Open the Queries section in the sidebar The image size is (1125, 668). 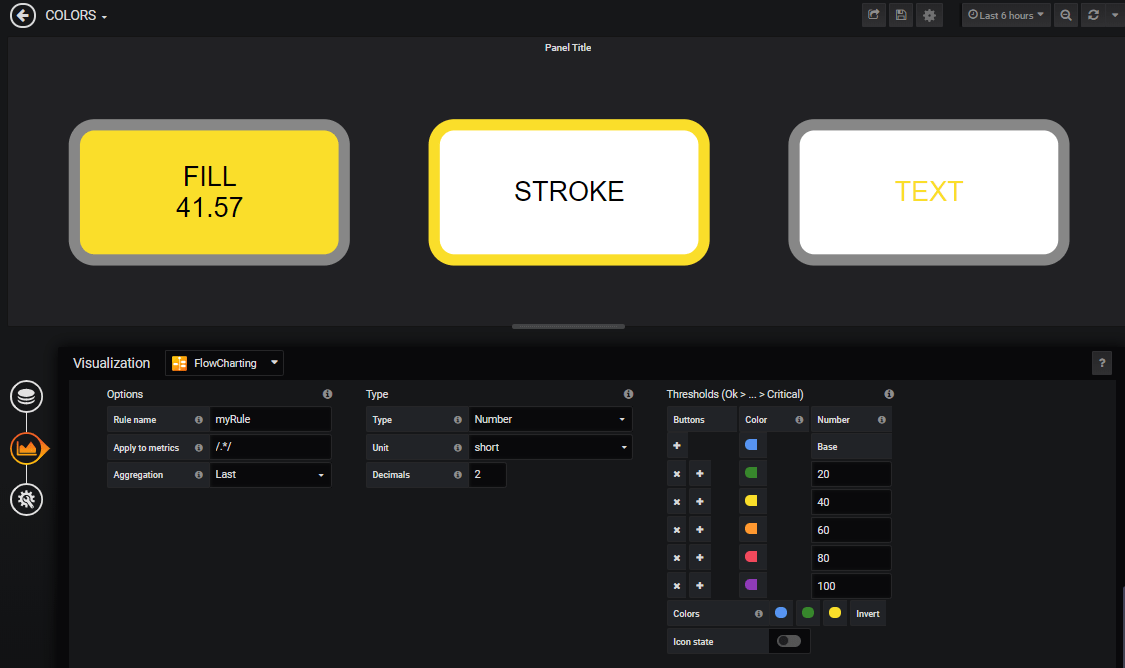26,396
